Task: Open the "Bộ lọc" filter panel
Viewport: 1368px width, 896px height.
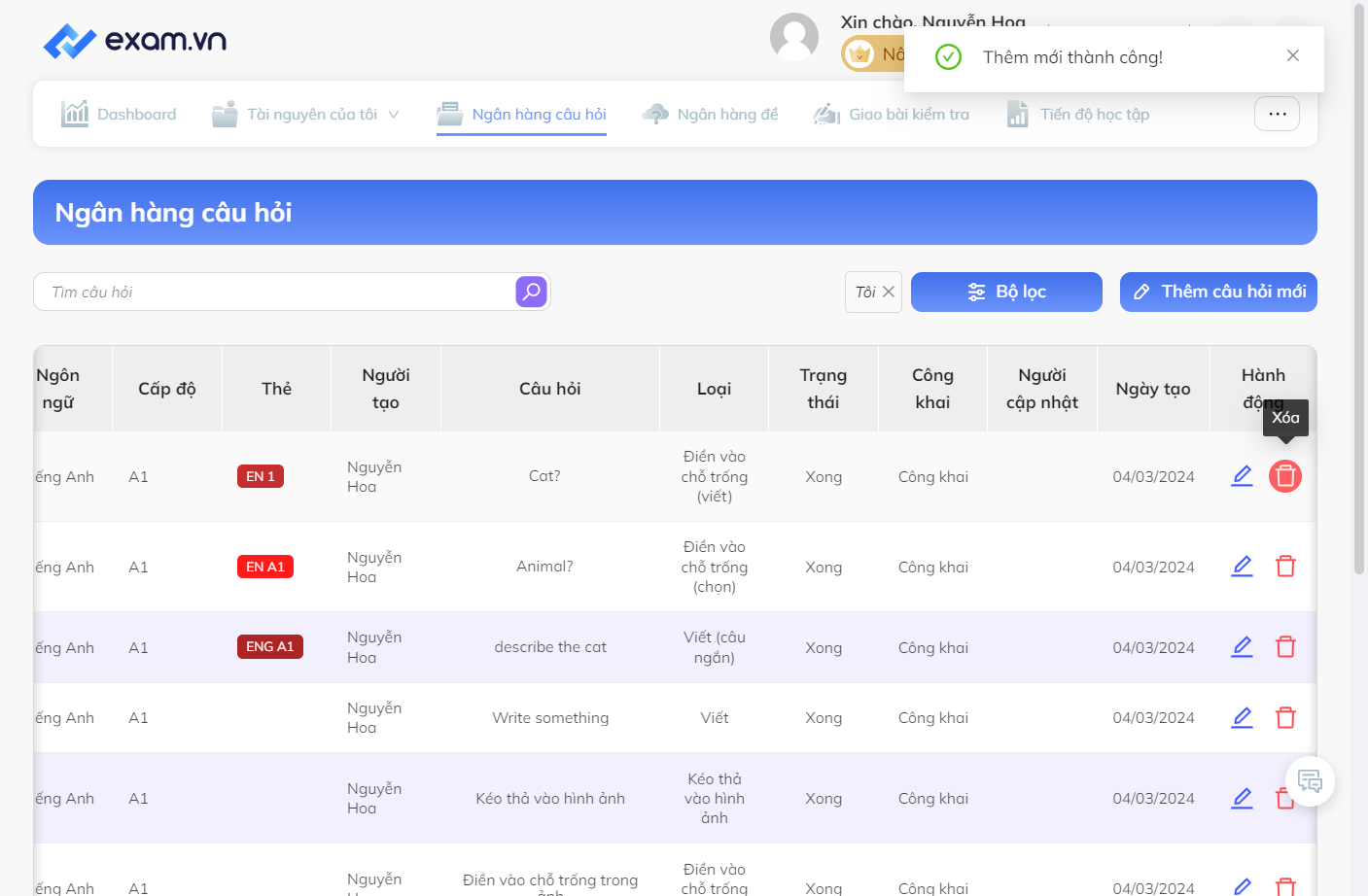Action: 1006,292
